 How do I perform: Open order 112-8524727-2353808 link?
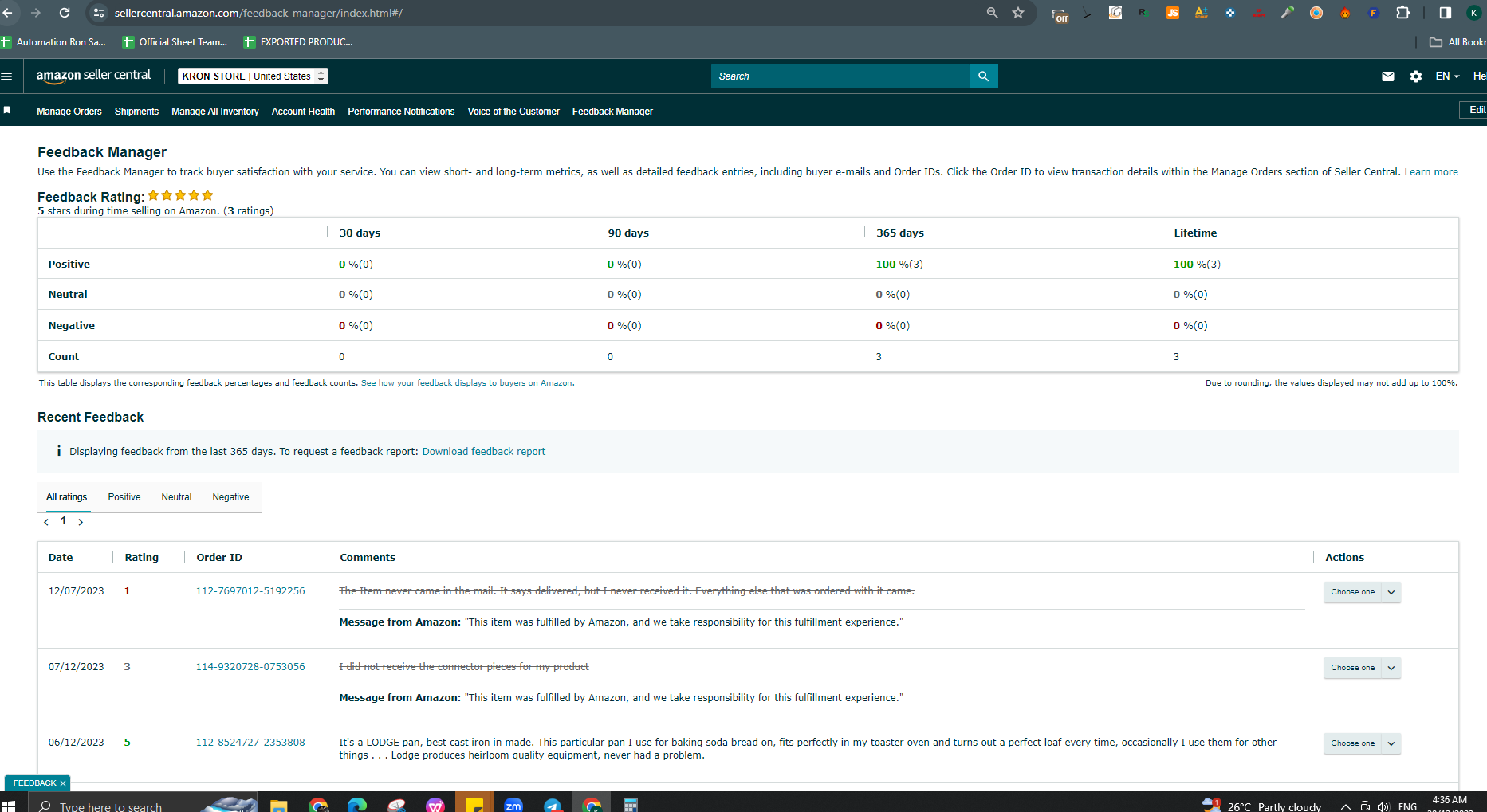point(250,743)
